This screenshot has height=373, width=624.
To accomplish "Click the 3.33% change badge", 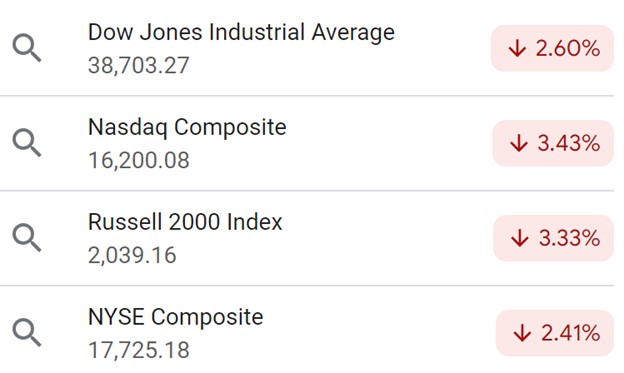I will (554, 238).
